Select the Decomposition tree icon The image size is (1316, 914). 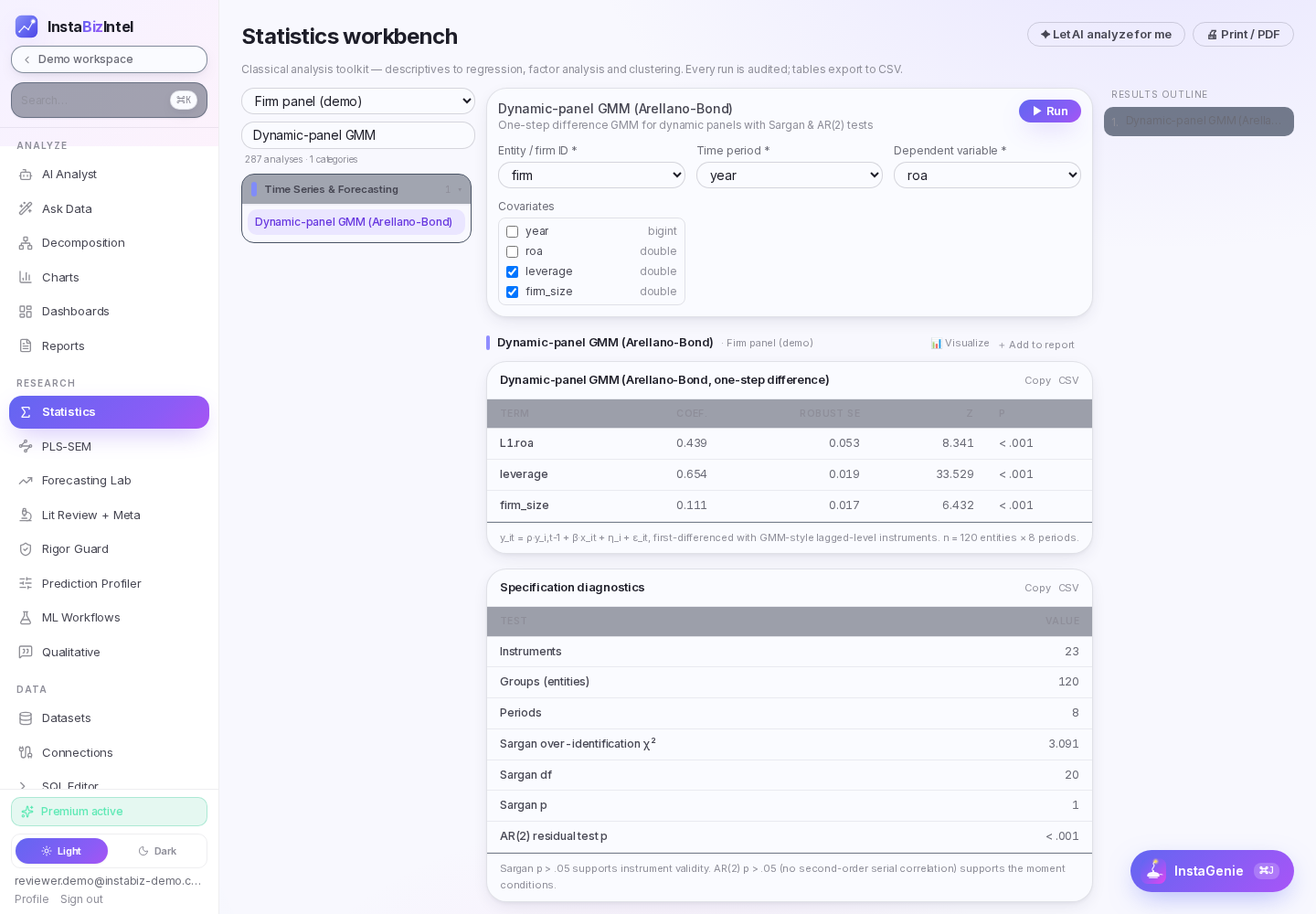point(26,243)
